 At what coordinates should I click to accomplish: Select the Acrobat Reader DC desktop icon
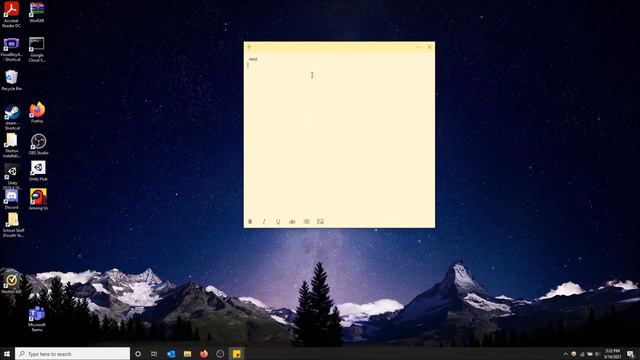[11, 14]
